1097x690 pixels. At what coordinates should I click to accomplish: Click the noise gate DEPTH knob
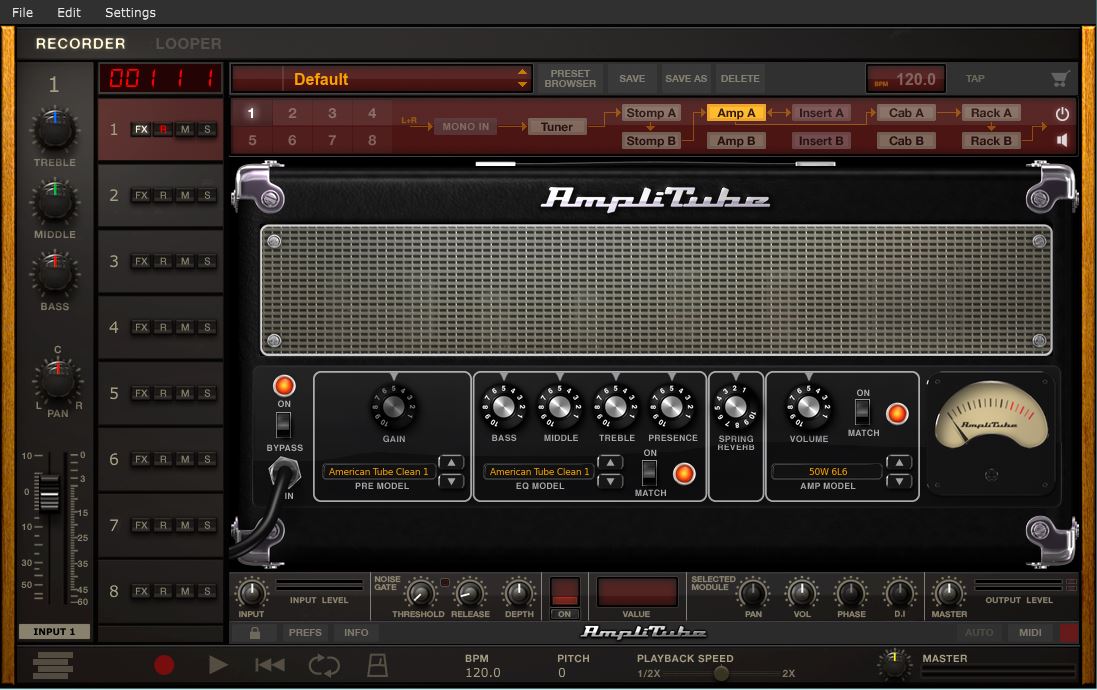click(519, 593)
